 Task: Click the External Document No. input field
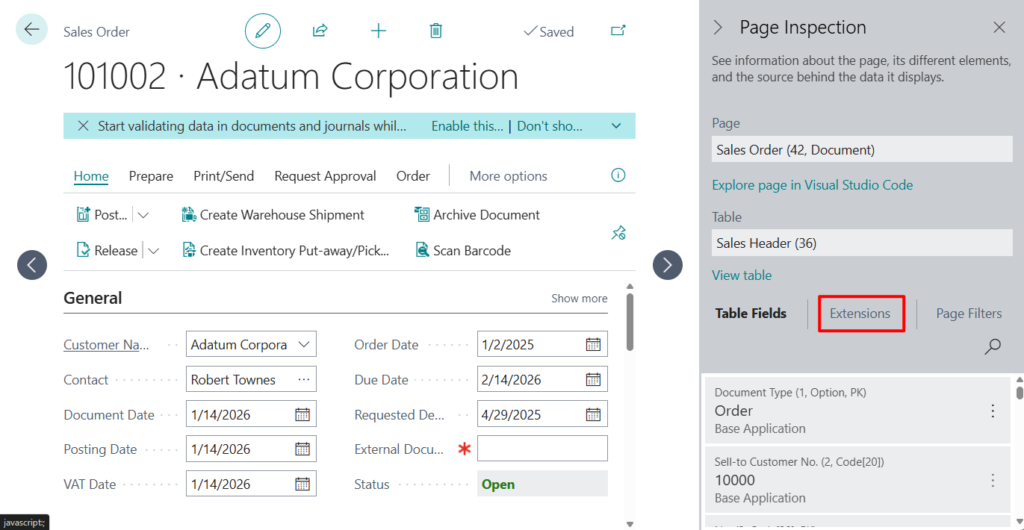click(542, 449)
